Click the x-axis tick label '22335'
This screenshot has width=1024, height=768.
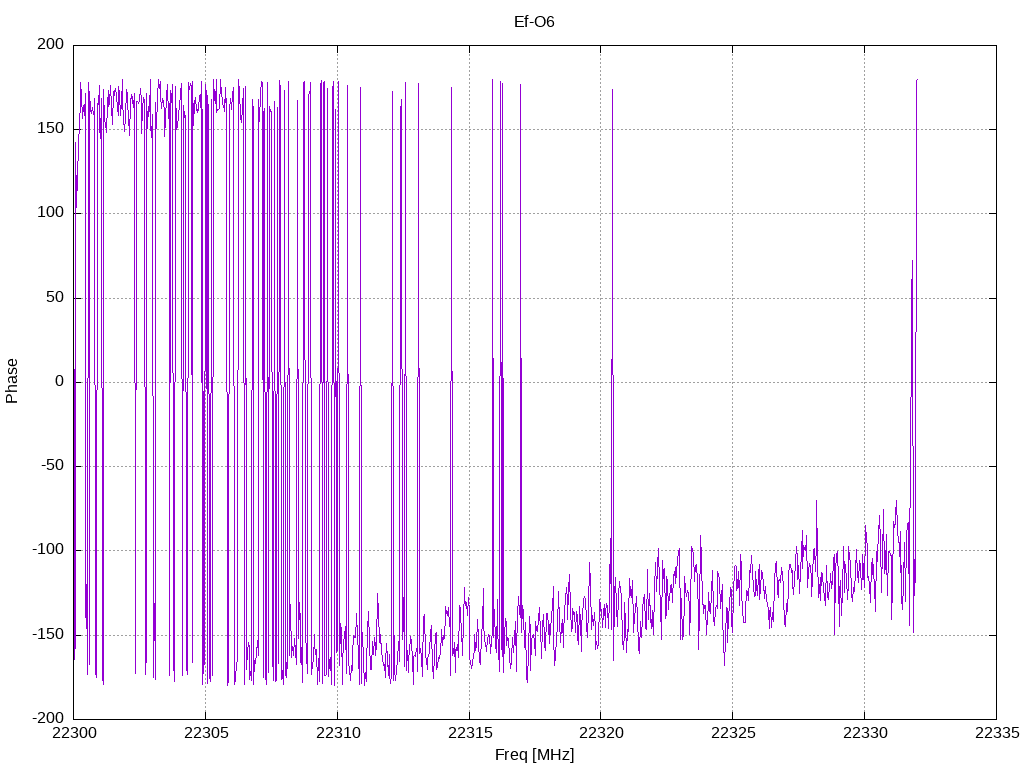coord(997,733)
